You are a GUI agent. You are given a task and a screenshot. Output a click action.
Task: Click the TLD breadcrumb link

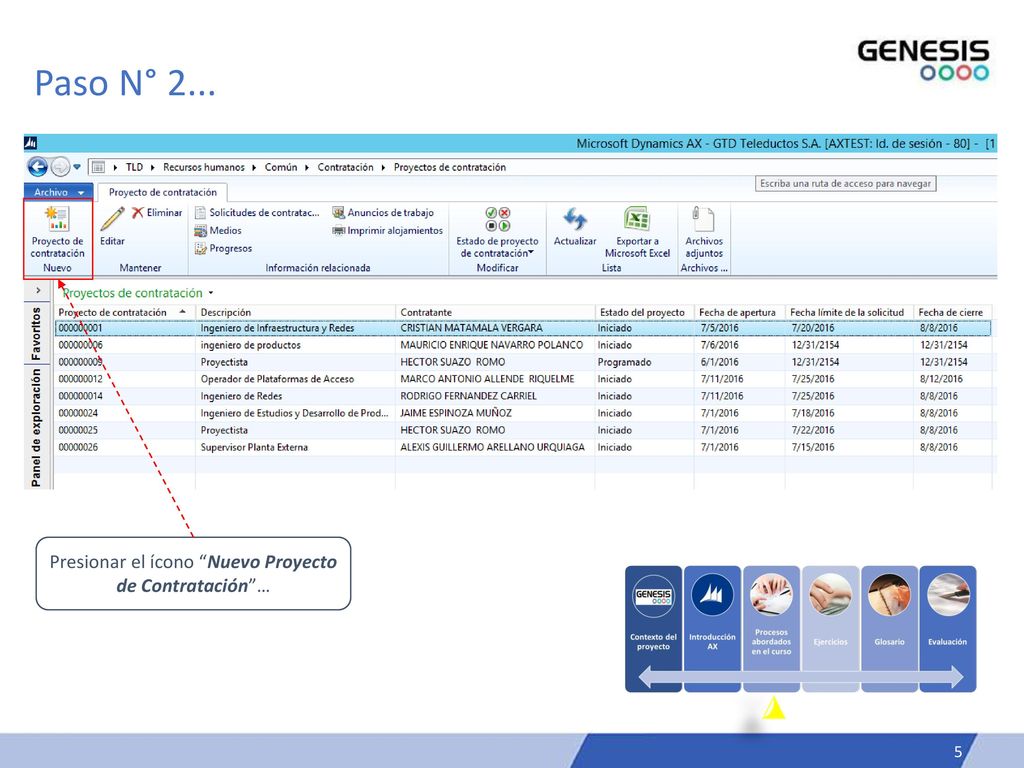(x=135, y=167)
